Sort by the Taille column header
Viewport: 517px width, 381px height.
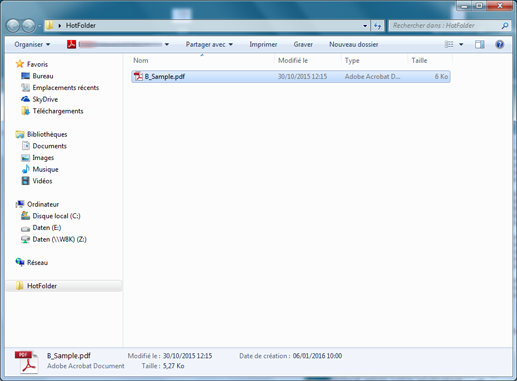coord(430,60)
